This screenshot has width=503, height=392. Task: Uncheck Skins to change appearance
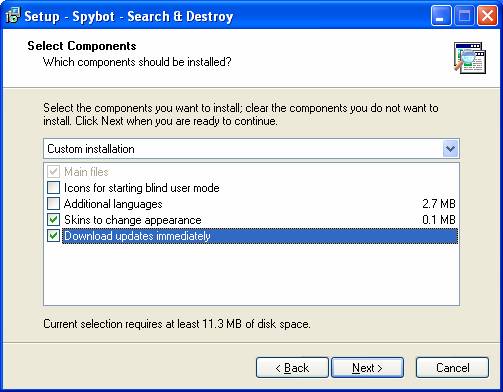pos(53,220)
